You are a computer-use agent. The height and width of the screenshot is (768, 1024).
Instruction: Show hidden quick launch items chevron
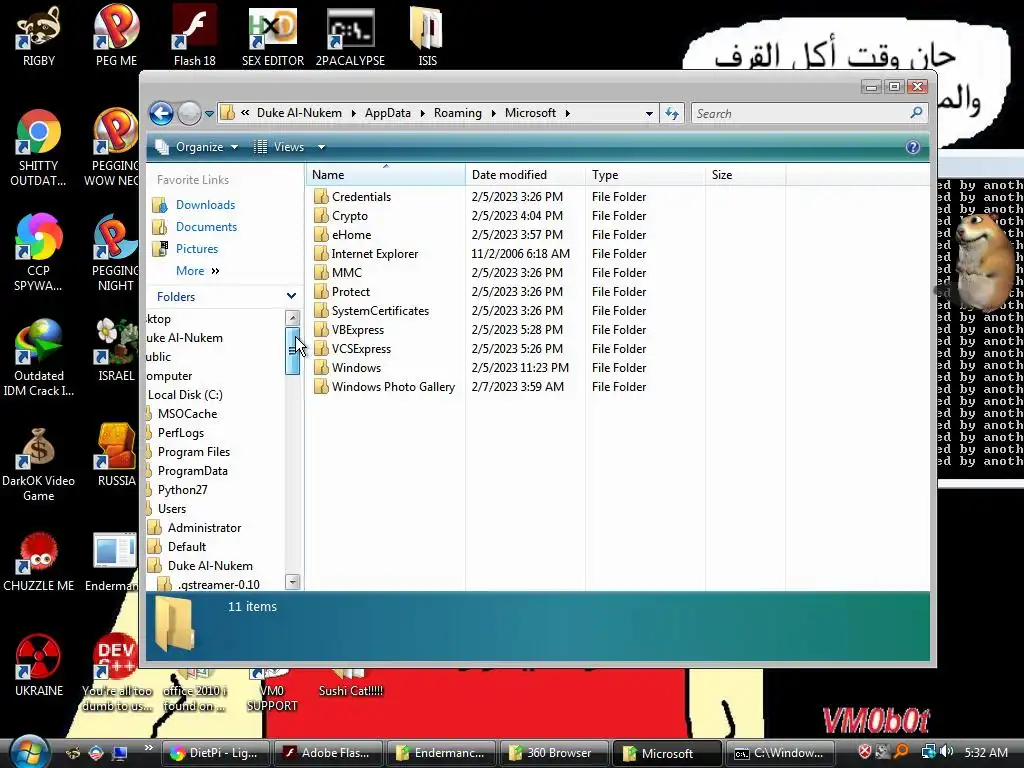149,748
